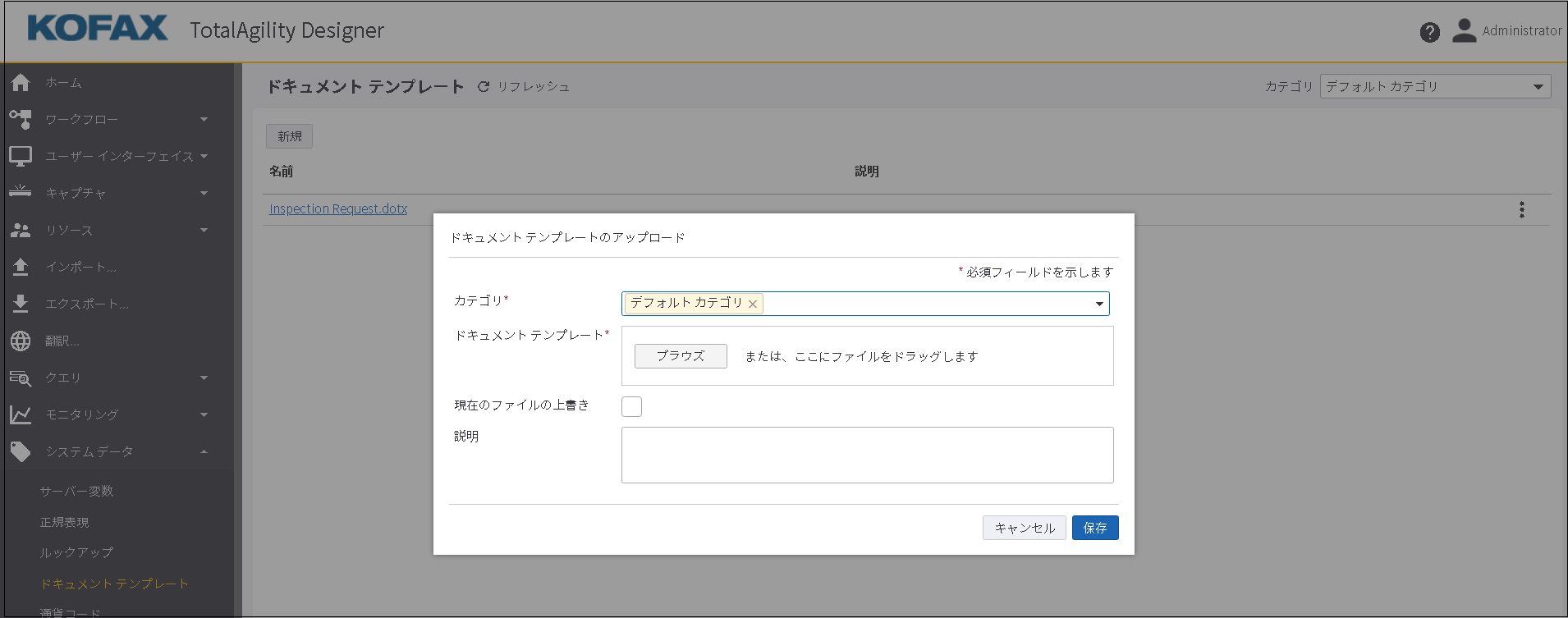Click the 保存 button
This screenshot has width=1568, height=618.
click(1094, 528)
